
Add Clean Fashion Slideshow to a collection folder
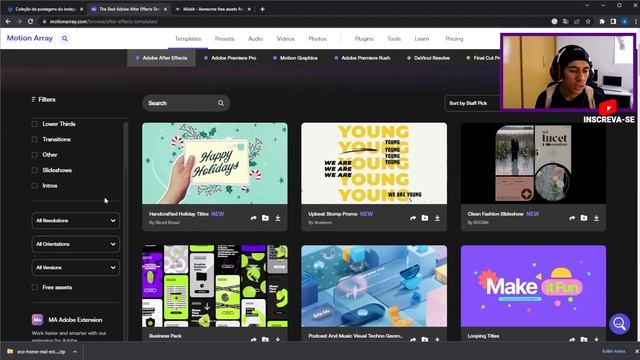[x=584, y=218]
